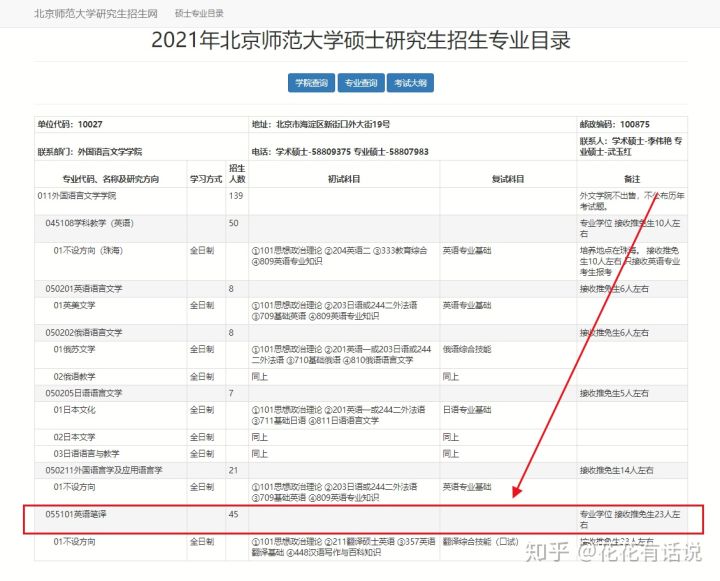Click the 专业查询 button
Viewport: 720px width, 581px height.
click(361, 83)
